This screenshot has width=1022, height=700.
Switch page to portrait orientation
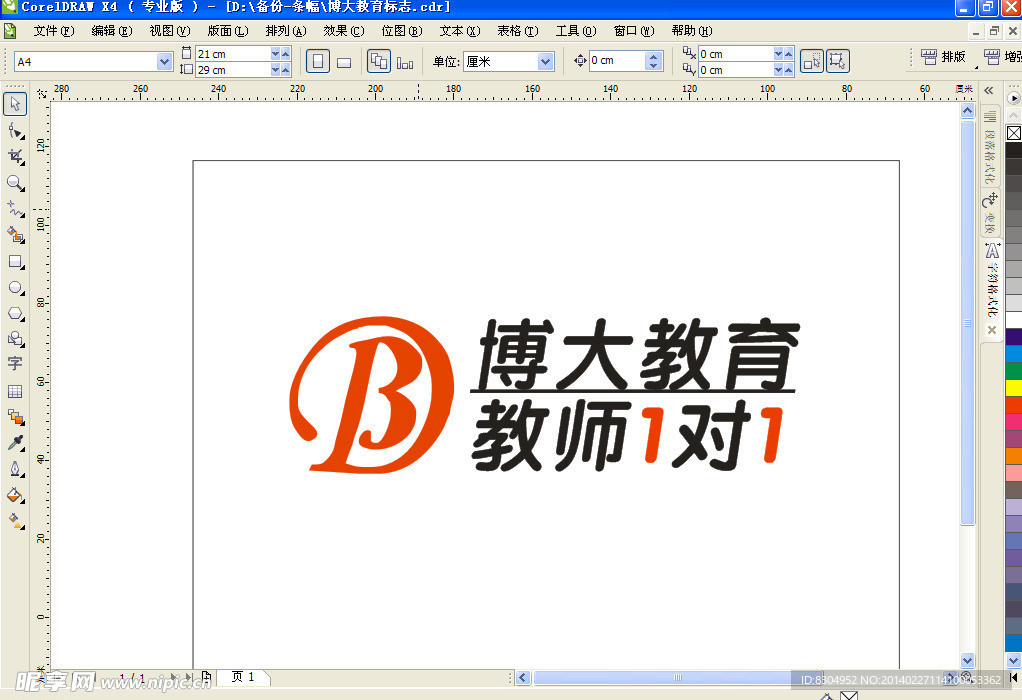(x=318, y=62)
